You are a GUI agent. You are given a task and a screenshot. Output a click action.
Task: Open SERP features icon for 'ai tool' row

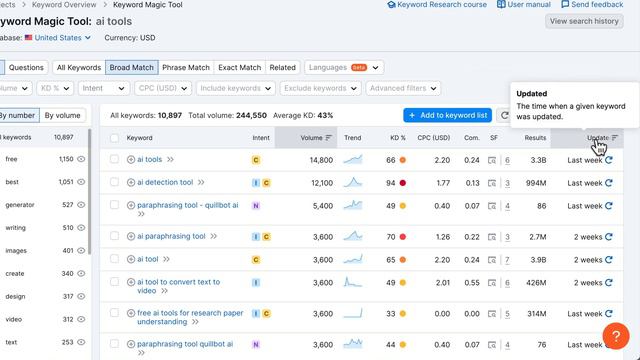492,260
